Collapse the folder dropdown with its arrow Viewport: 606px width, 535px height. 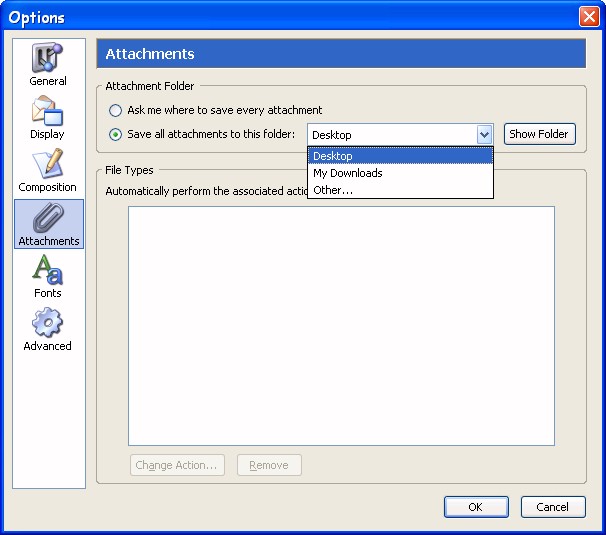click(x=484, y=135)
